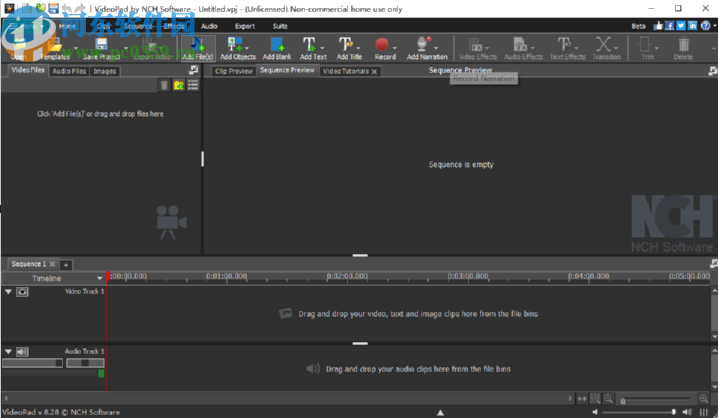This screenshot has height=418, width=718.
Task: Click the Save Project icon
Action: pos(101,45)
